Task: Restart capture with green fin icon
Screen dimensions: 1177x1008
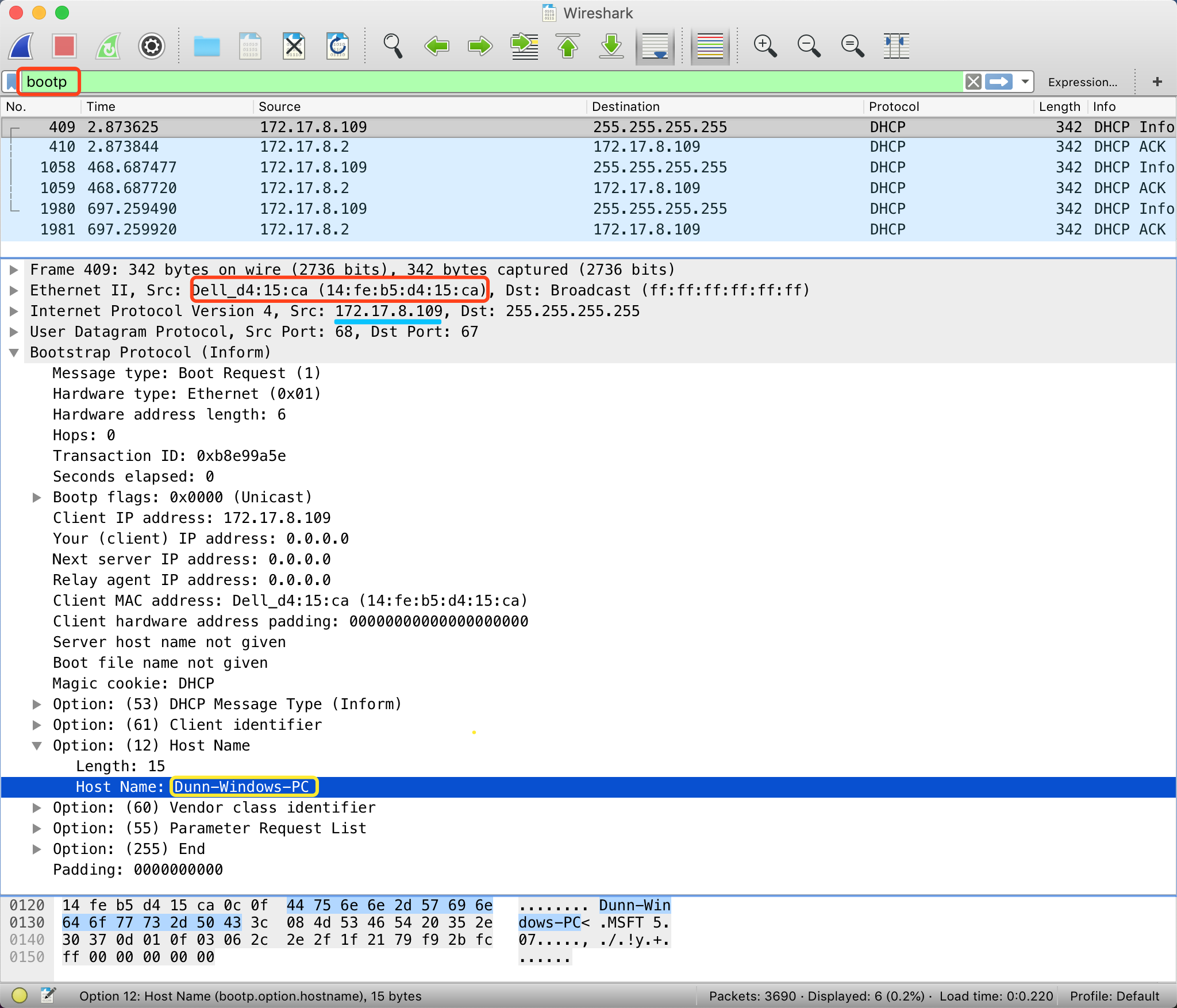Action: 108,46
